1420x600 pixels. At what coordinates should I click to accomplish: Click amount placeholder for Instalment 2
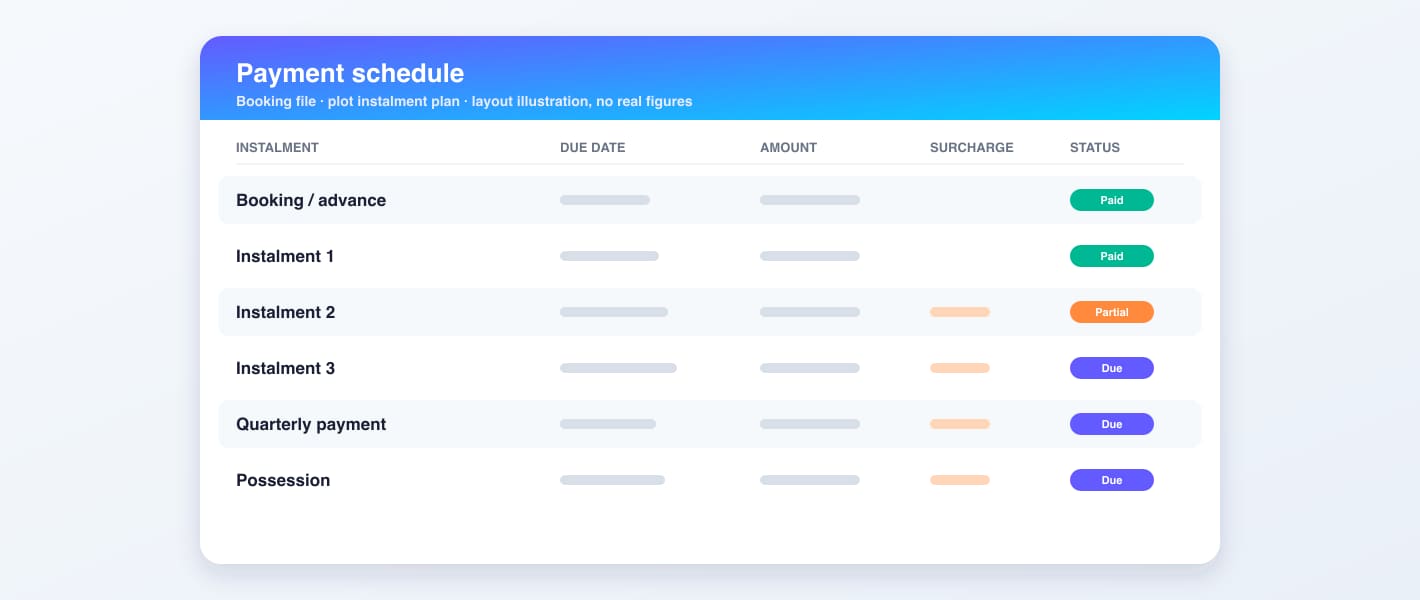click(810, 312)
